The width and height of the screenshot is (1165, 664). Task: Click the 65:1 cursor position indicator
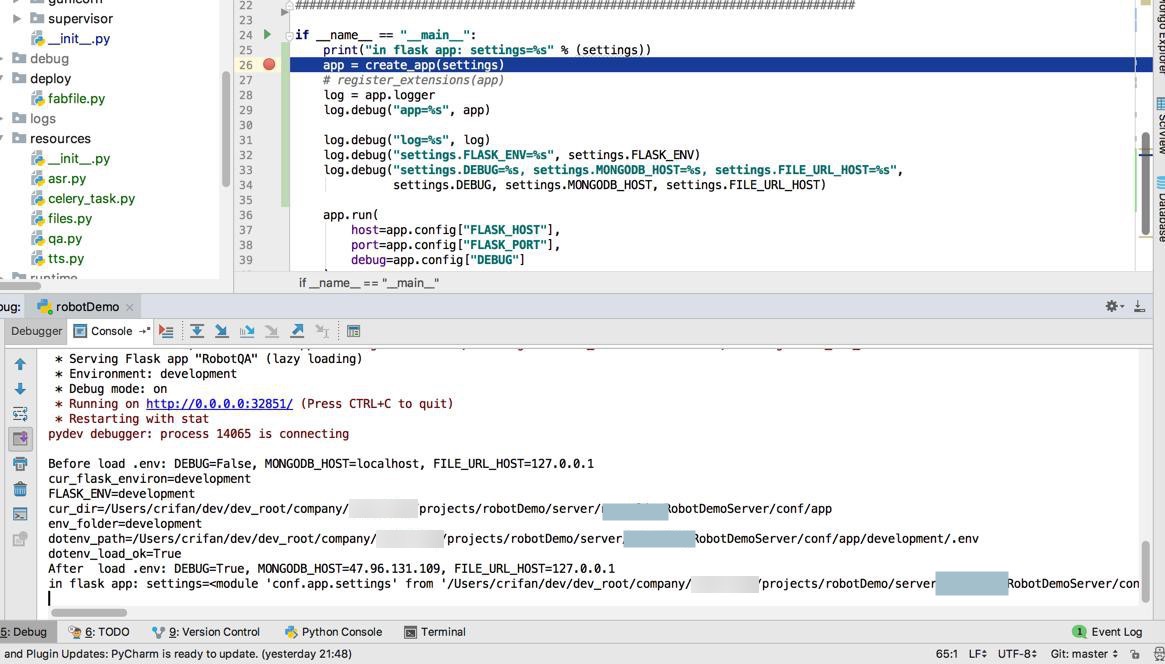coord(947,654)
